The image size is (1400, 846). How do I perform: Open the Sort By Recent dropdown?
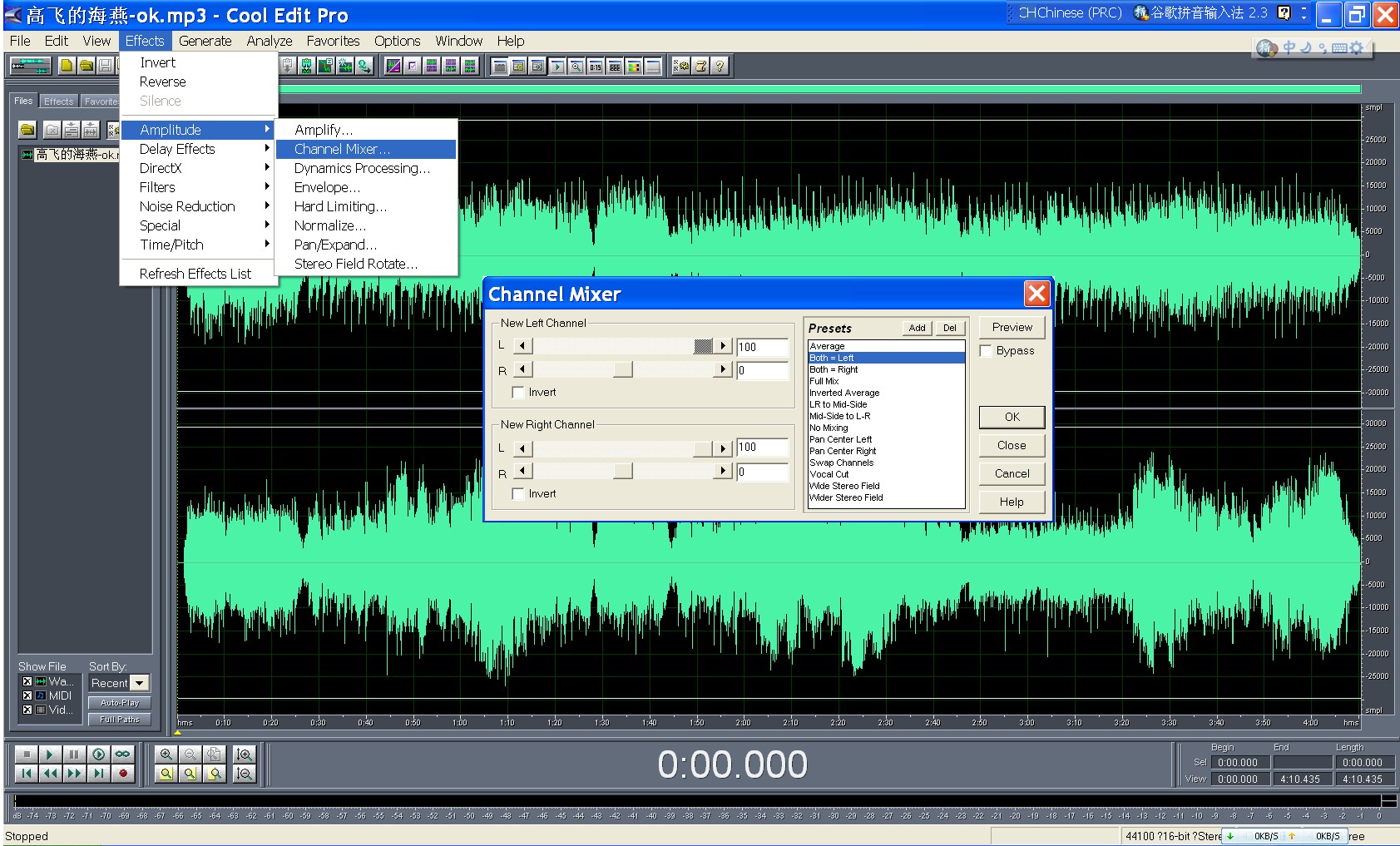(140, 683)
